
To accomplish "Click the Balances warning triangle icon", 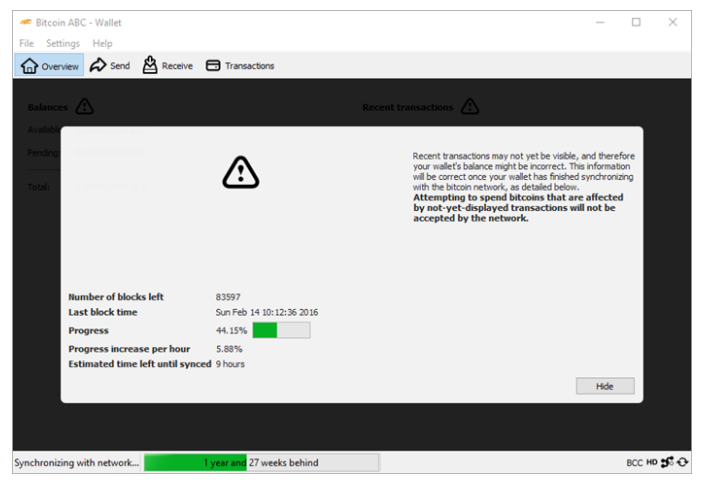I will coord(84,107).
